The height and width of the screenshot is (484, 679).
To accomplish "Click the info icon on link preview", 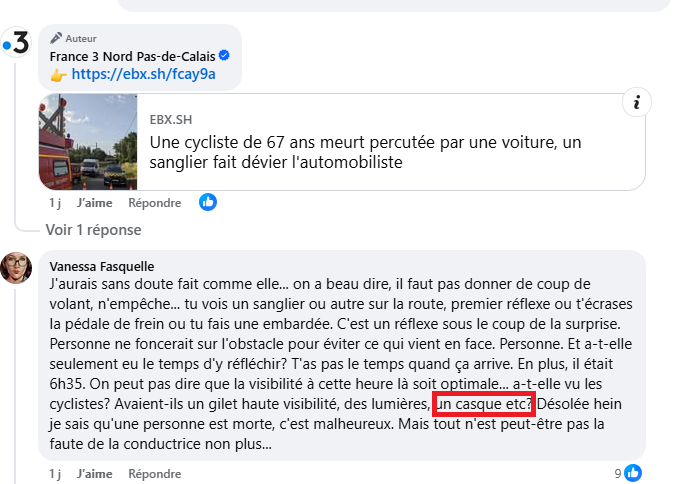I will [x=637, y=102].
